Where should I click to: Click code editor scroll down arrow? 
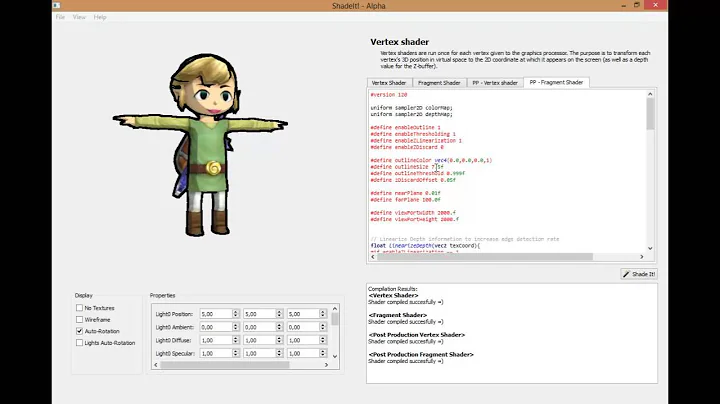coord(650,248)
